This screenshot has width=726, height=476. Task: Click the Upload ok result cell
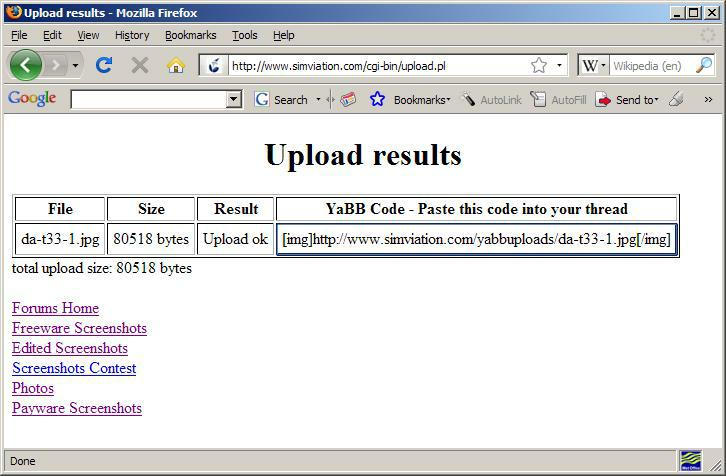pos(235,239)
